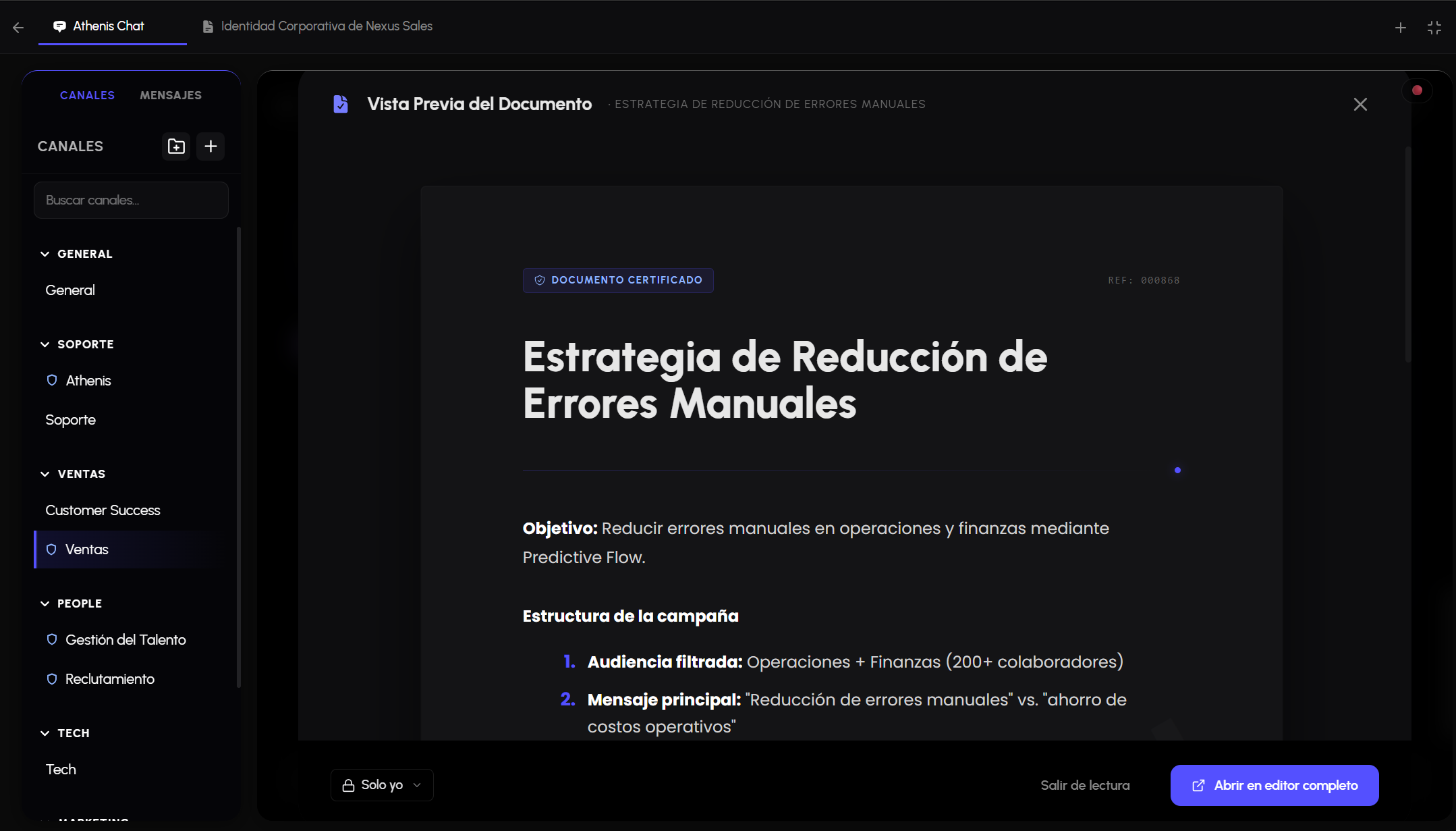Click the Buscar canales search field
The height and width of the screenshot is (831, 1456).
pos(131,200)
